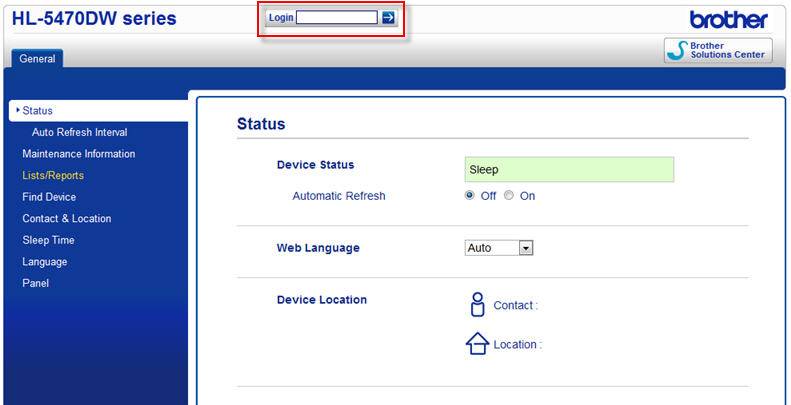Click the Login password input field
The width and height of the screenshot is (791, 405).
(337, 18)
